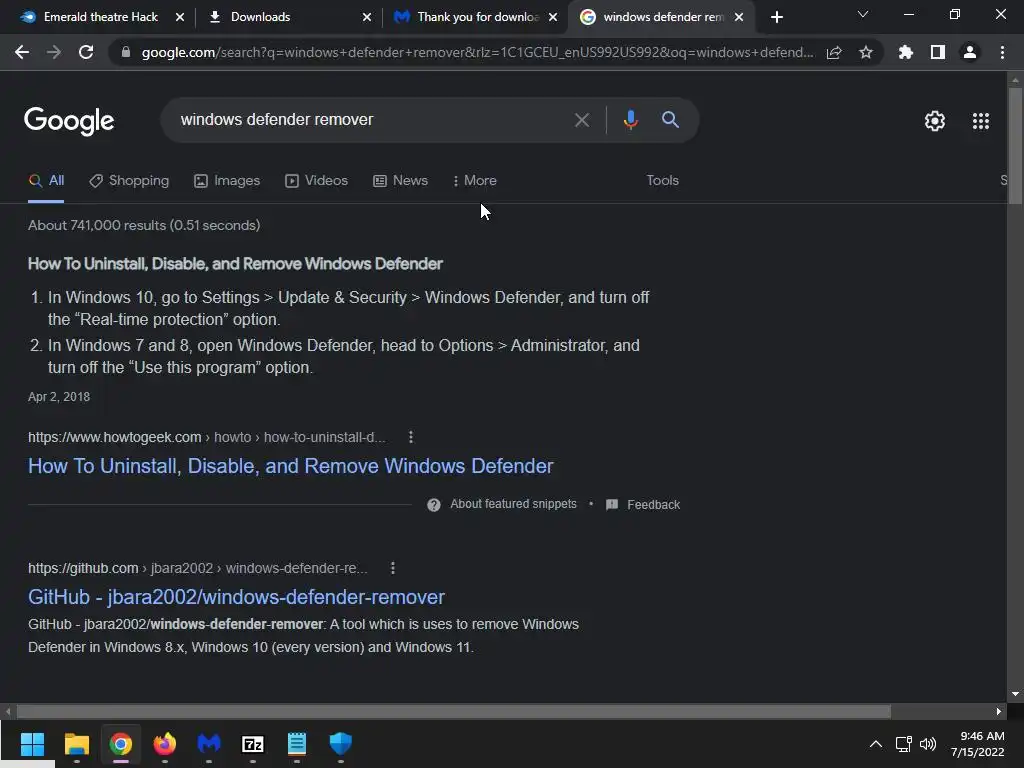The image size is (1024, 768).
Task: Open GitHub result options menu
Action: [x=392, y=568]
